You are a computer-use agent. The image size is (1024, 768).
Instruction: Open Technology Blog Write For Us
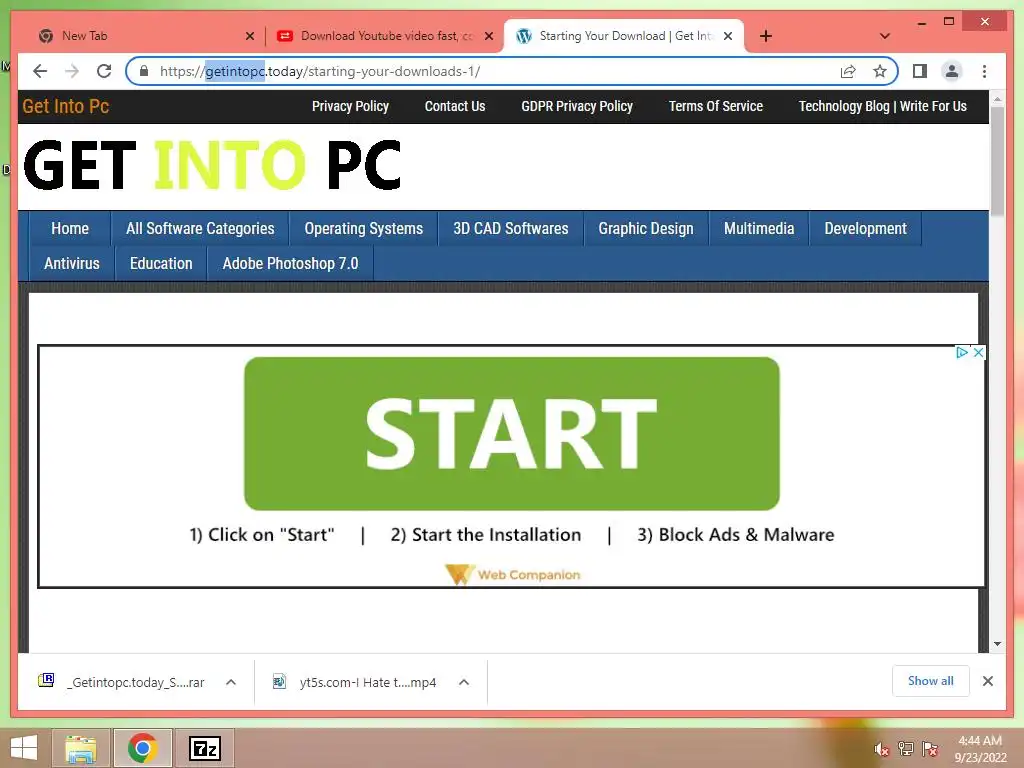882,106
